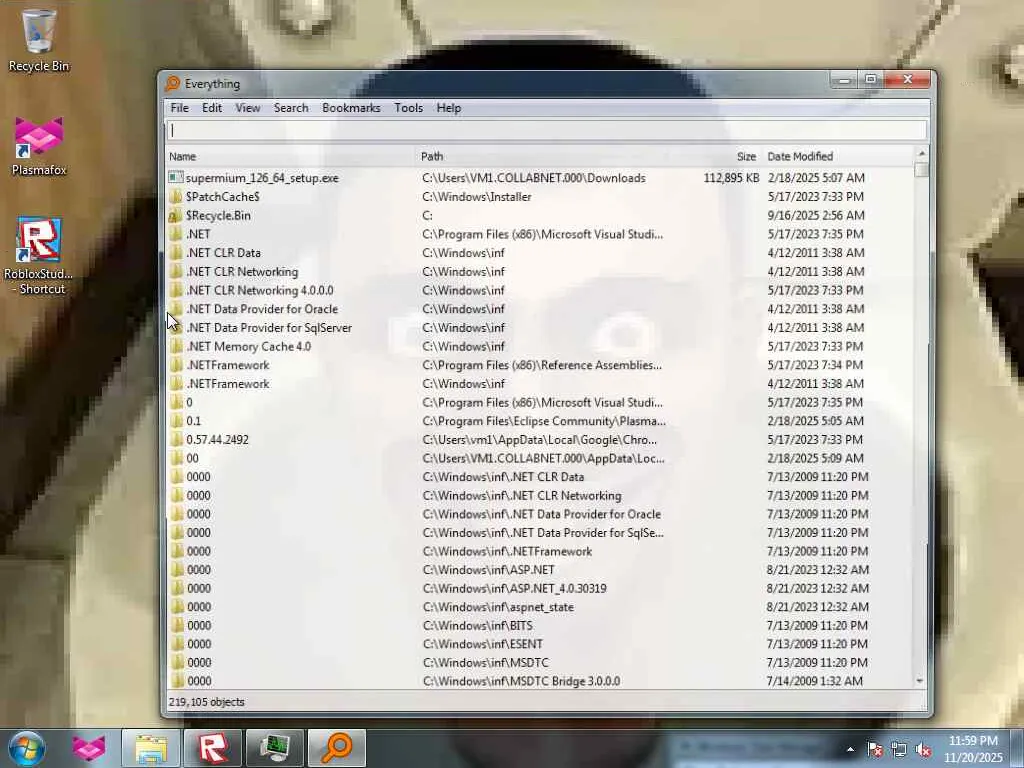Select the supermium_126_64_setup.exe file icon

(x=176, y=178)
